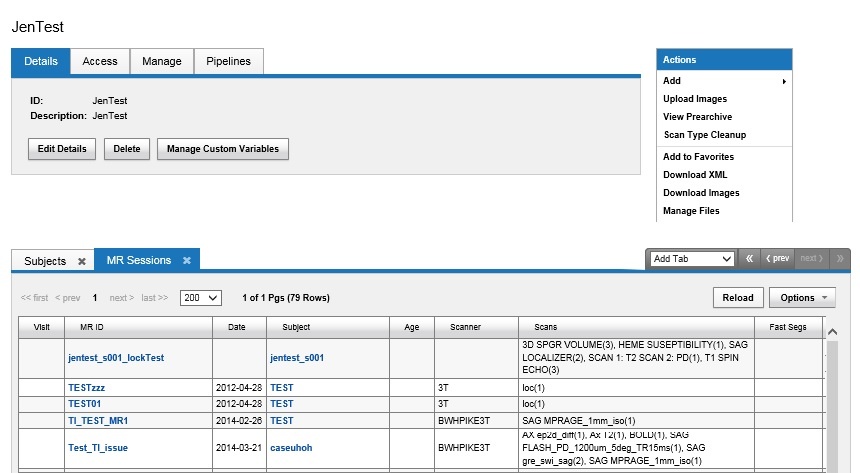860x473 pixels.
Task: Click the Edit Details button
Action: pos(62,149)
